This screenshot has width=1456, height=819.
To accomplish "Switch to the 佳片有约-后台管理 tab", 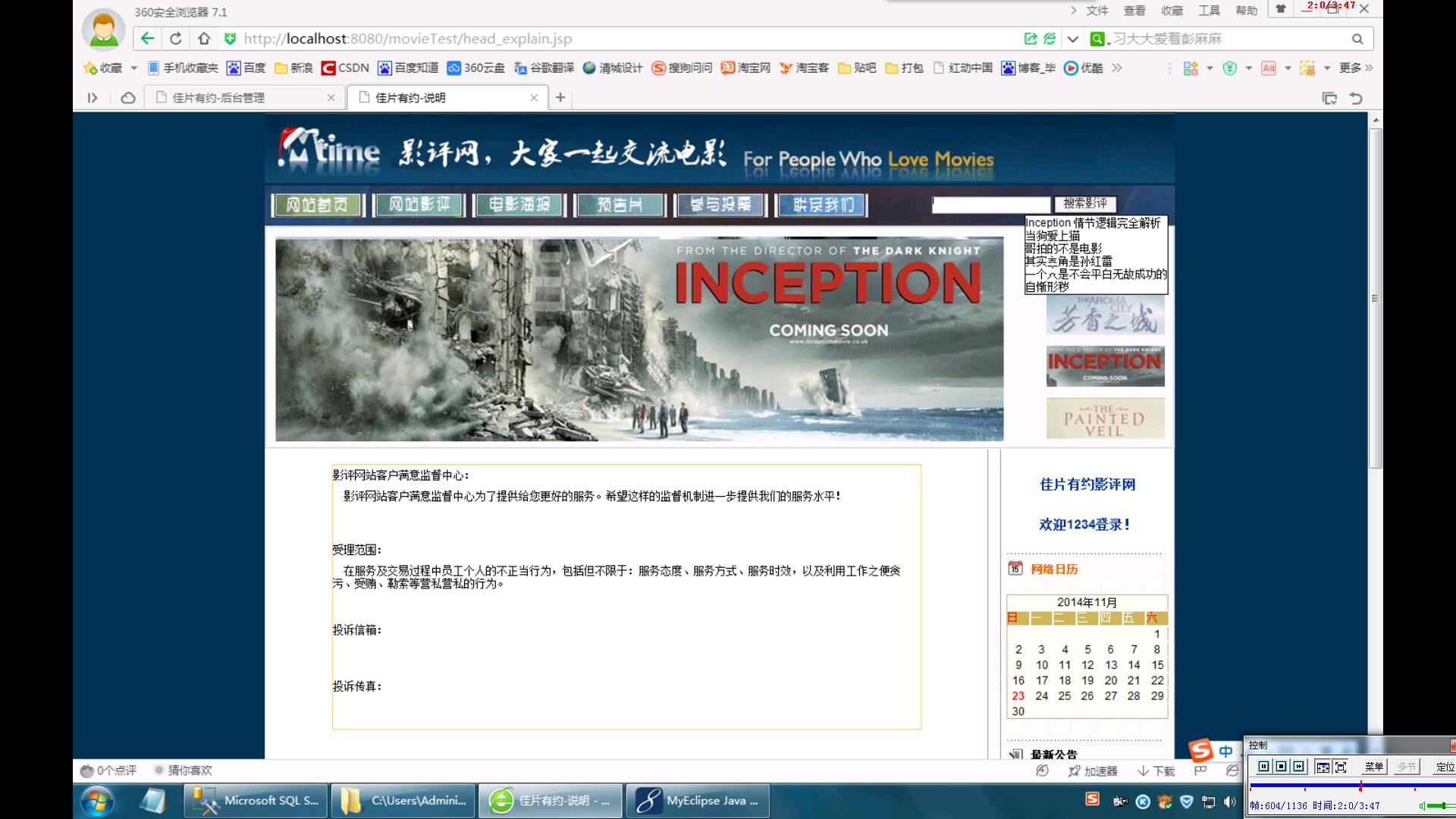I will click(x=246, y=97).
